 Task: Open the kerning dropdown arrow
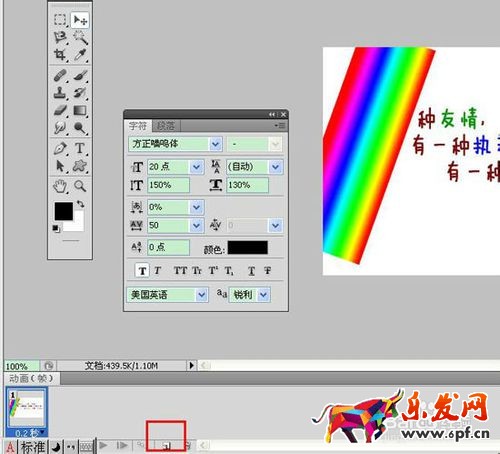(275, 225)
